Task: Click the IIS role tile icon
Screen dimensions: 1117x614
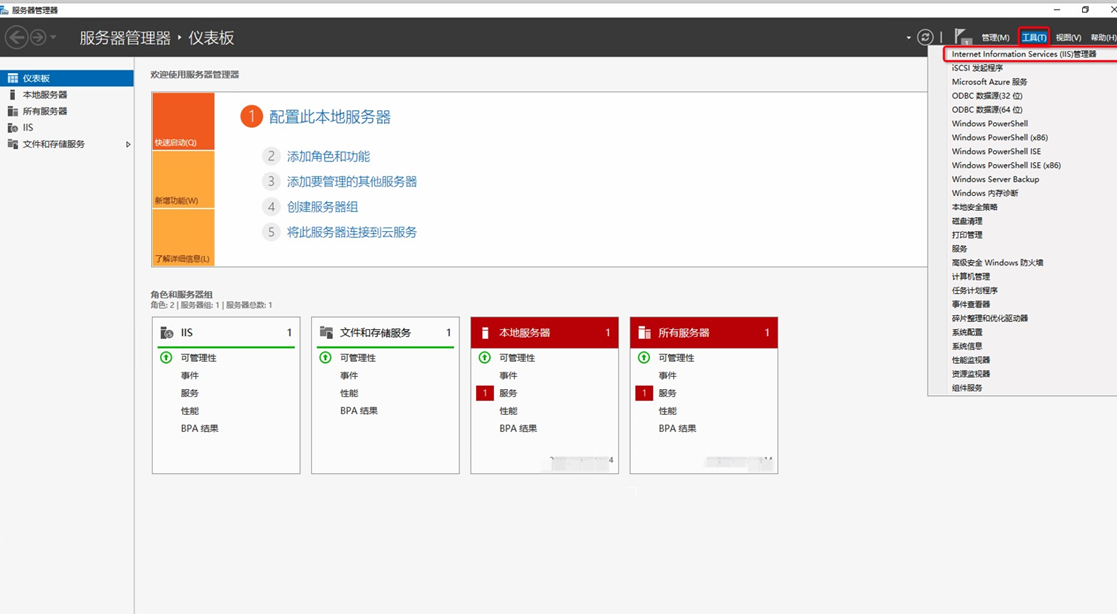Action: 167,333
